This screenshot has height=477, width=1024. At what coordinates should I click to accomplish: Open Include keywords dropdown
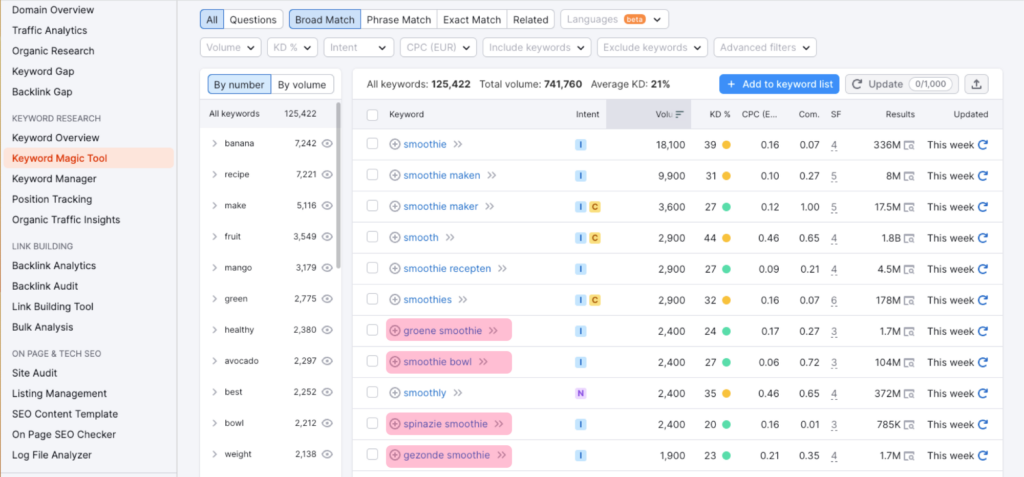pyautogui.click(x=537, y=48)
